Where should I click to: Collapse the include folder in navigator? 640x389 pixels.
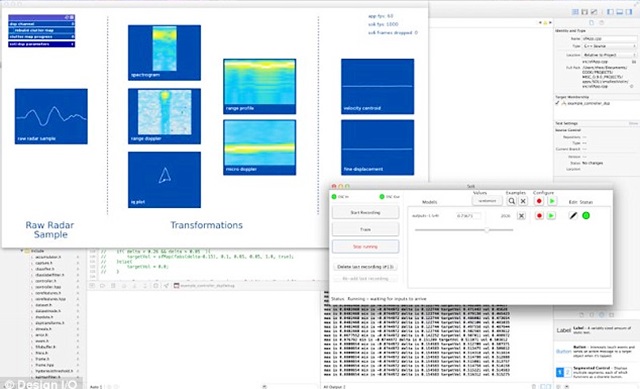(x=22, y=251)
